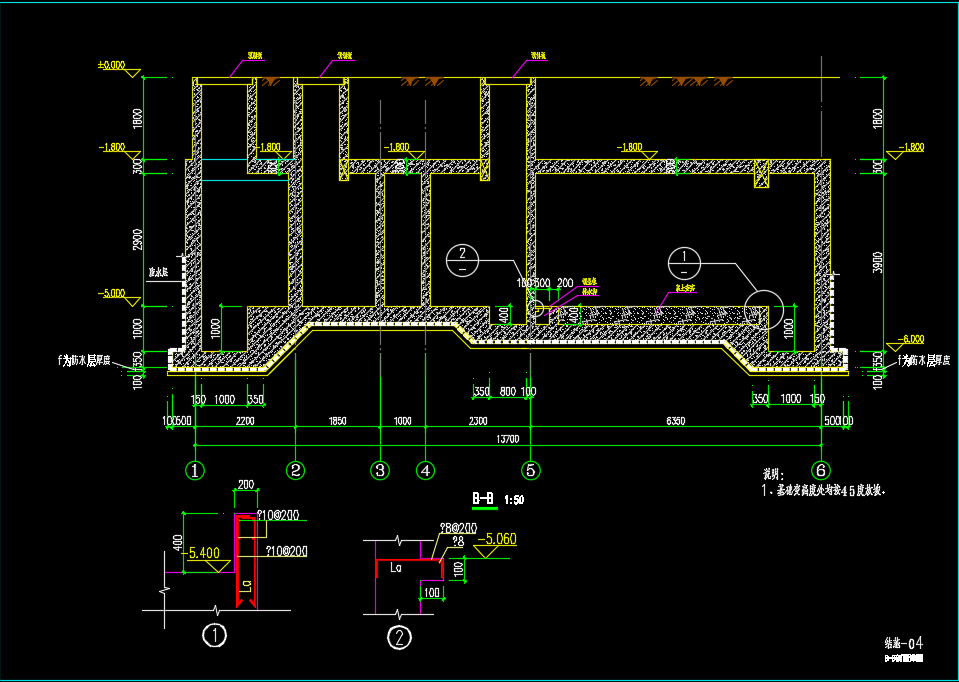Select detail callout bubble 1 in section

(684, 264)
